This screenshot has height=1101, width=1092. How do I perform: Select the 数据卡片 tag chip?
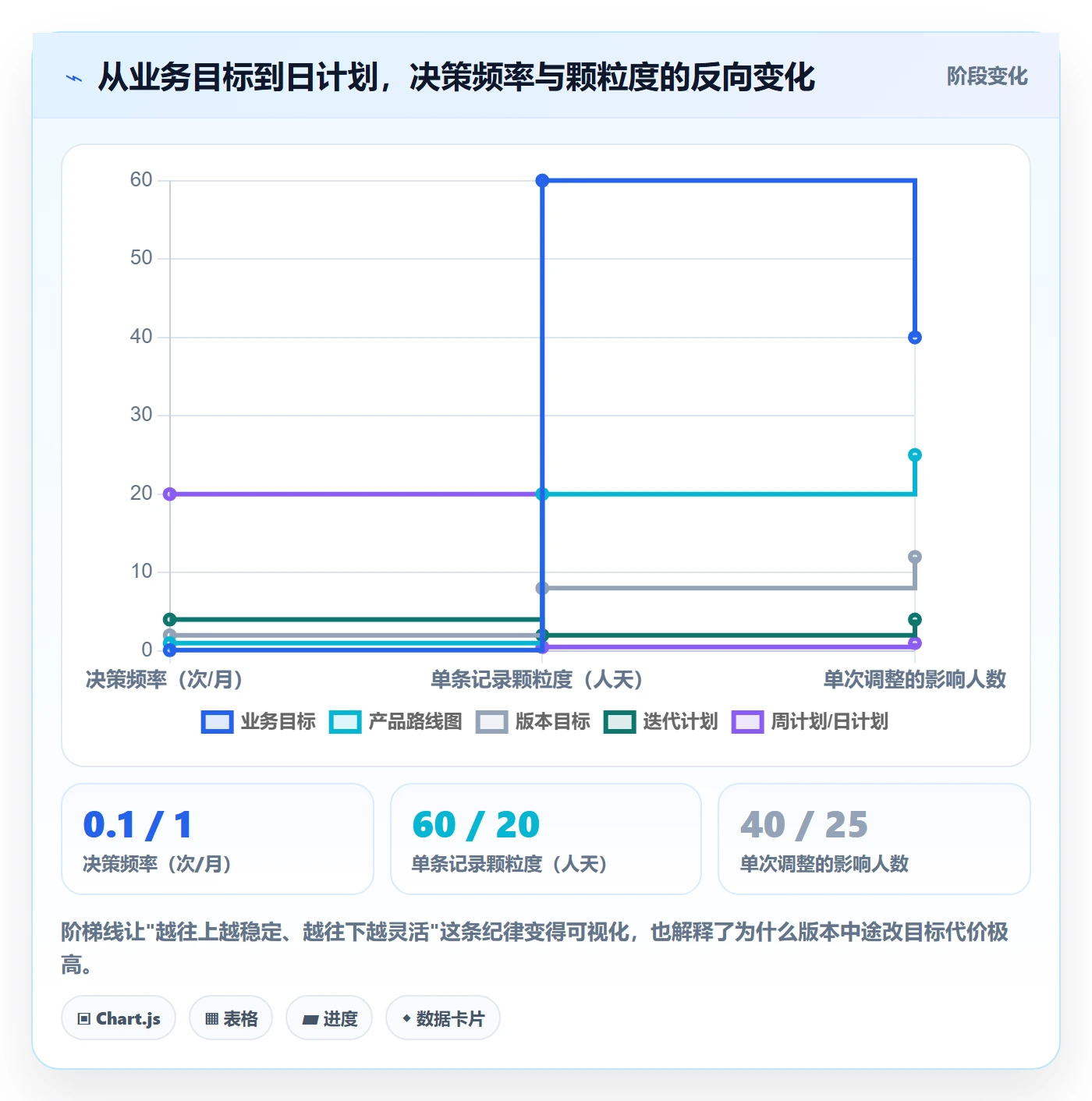tap(443, 1018)
